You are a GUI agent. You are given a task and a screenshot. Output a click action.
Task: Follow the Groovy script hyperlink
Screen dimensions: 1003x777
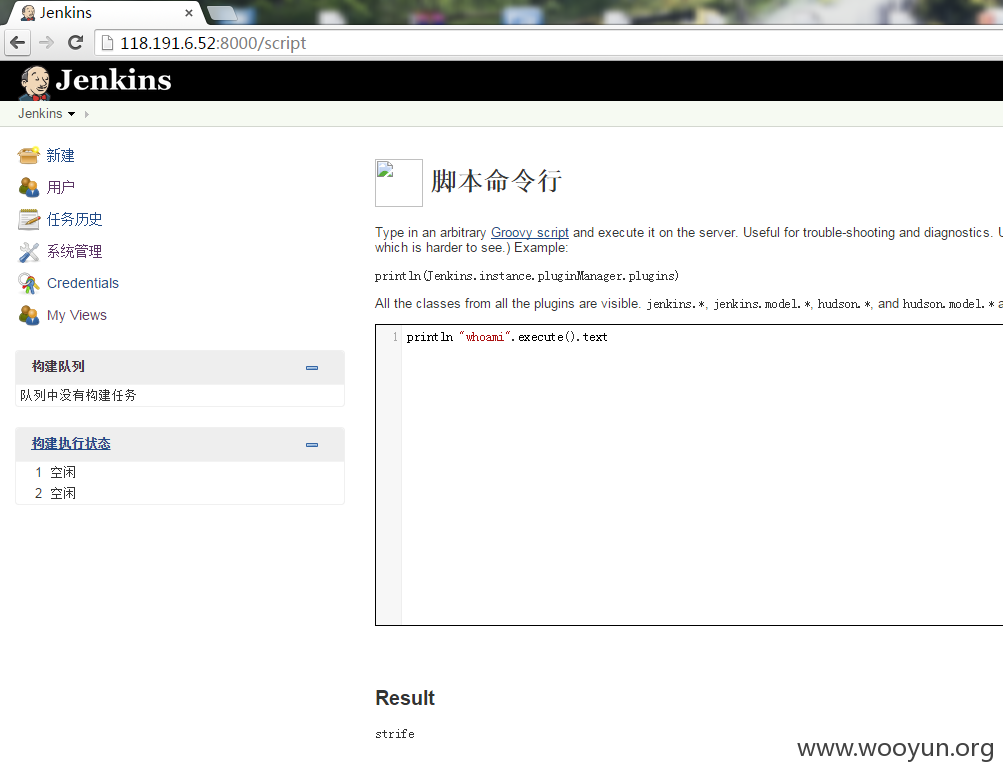click(530, 233)
